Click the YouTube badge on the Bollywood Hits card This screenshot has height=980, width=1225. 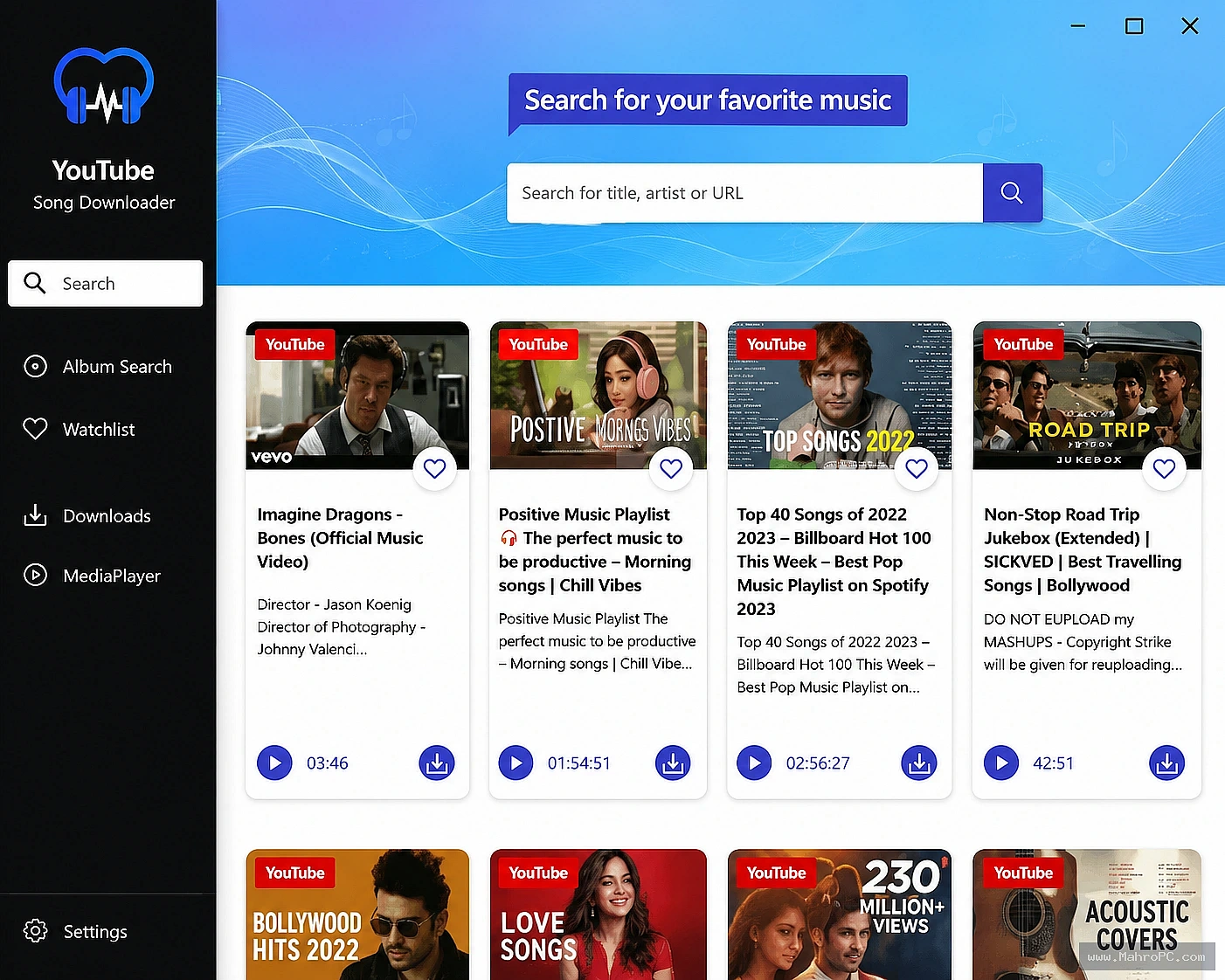coord(294,873)
